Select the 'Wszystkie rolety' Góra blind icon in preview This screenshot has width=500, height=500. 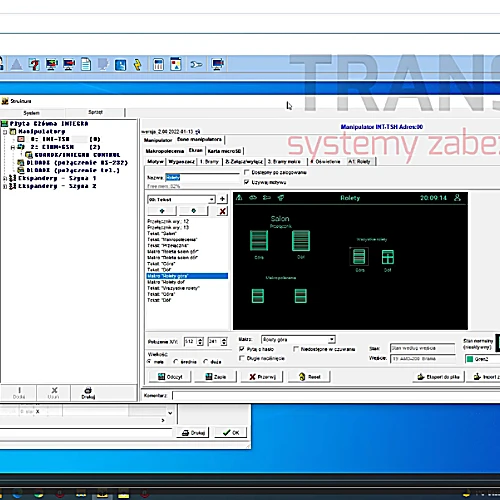(x=359, y=257)
